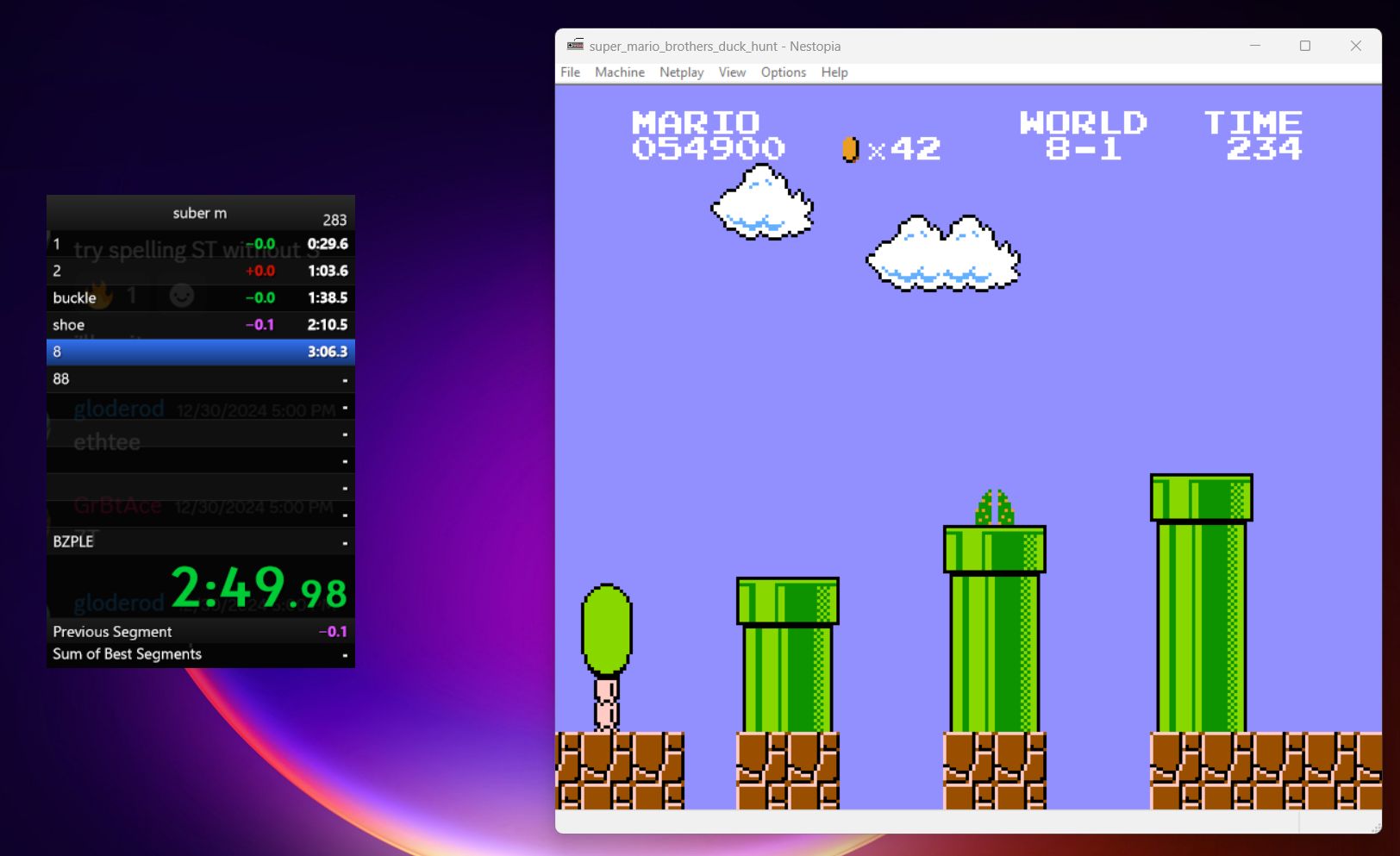This screenshot has width=1400, height=856.
Task: Open the Help menu
Action: [x=834, y=72]
